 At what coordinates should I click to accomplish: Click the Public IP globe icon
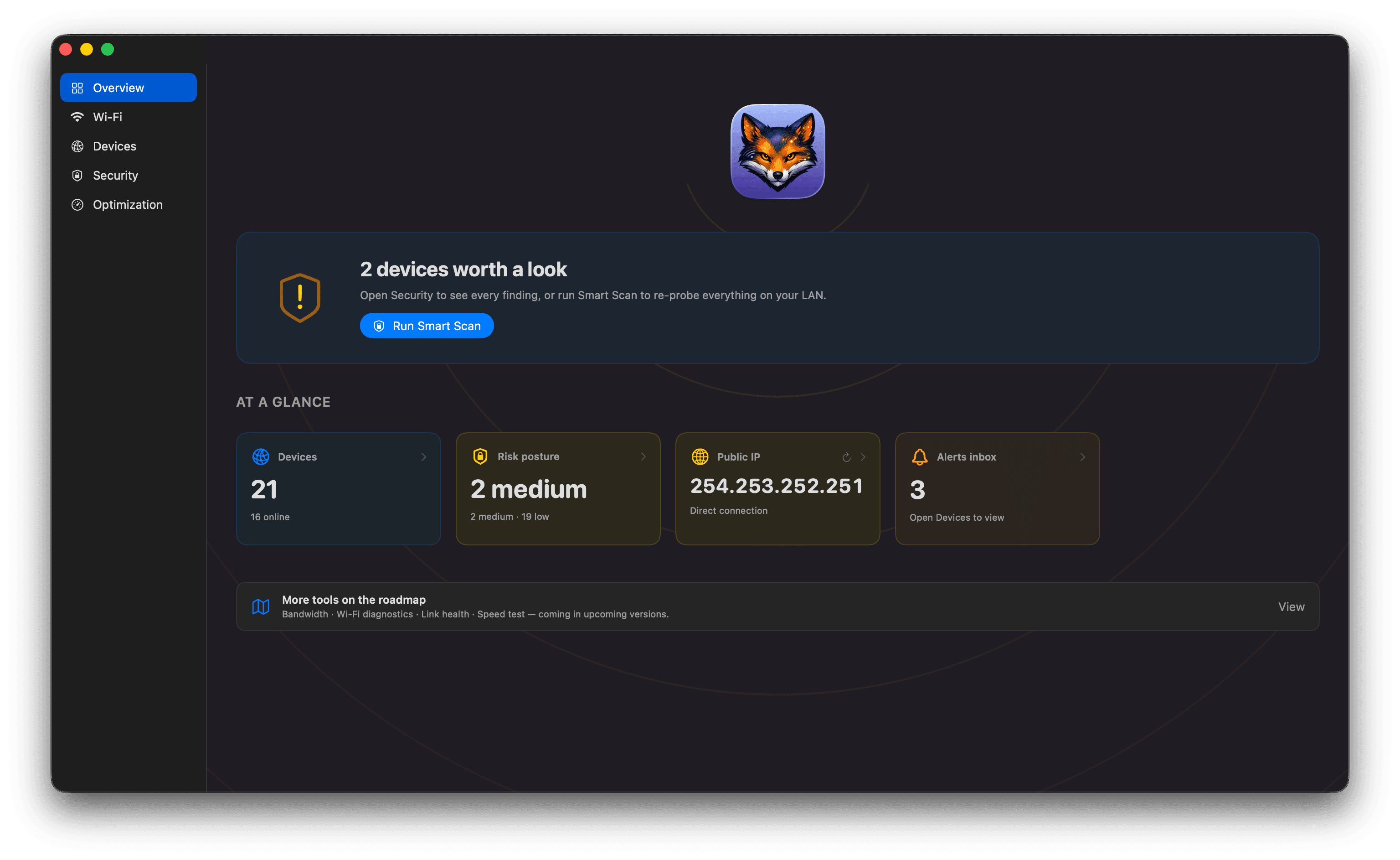700,456
